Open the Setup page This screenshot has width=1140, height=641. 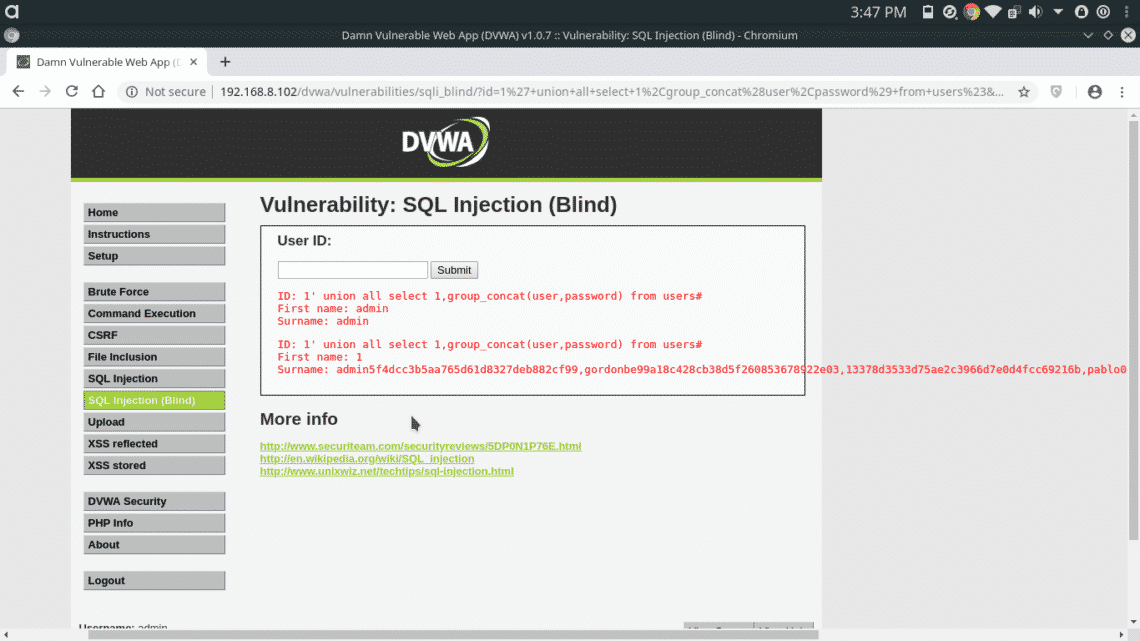[x=154, y=256]
